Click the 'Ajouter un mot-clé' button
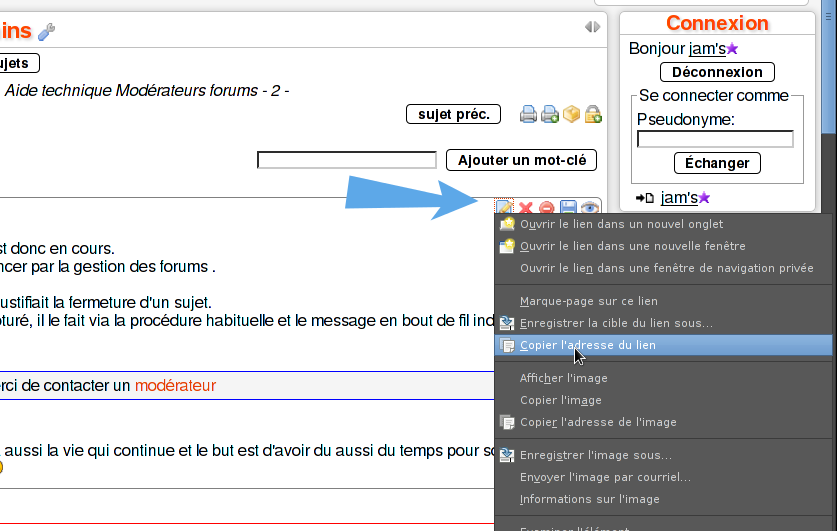The height and width of the screenshot is (531, 837). [522, 160]
